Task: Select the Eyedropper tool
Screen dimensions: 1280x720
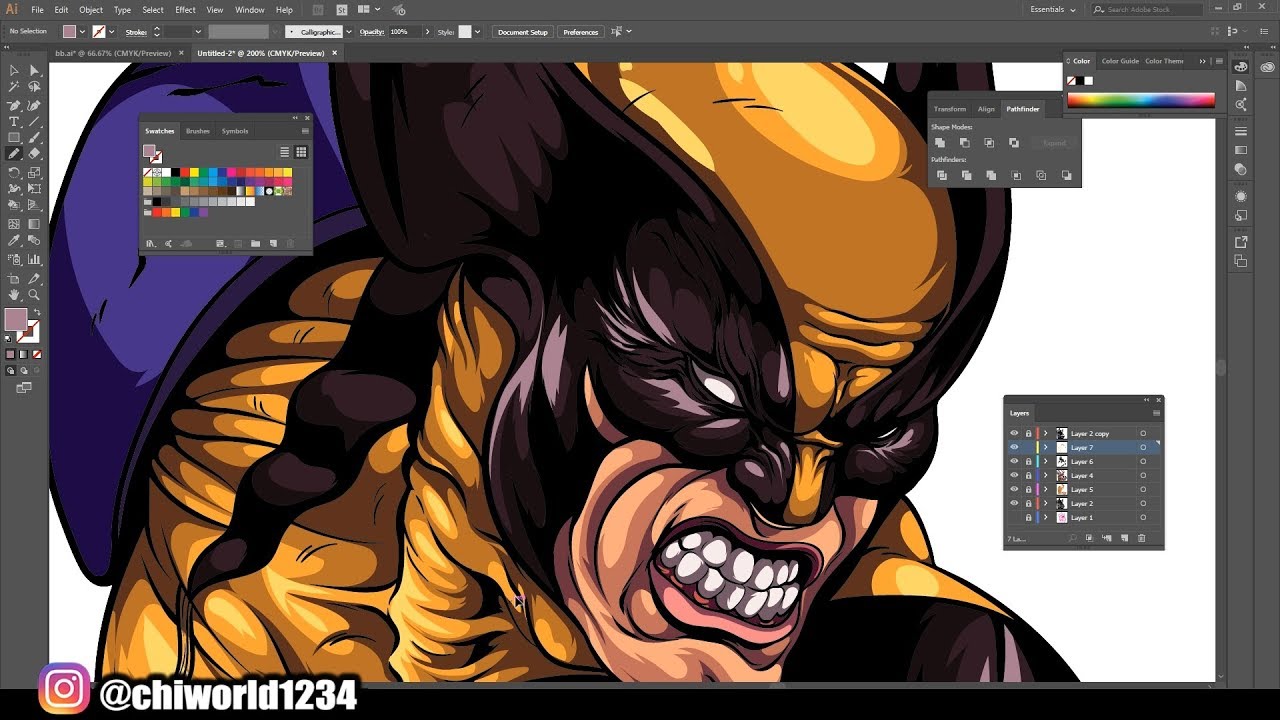Action: pyautogui.click(x=14, y=241)
